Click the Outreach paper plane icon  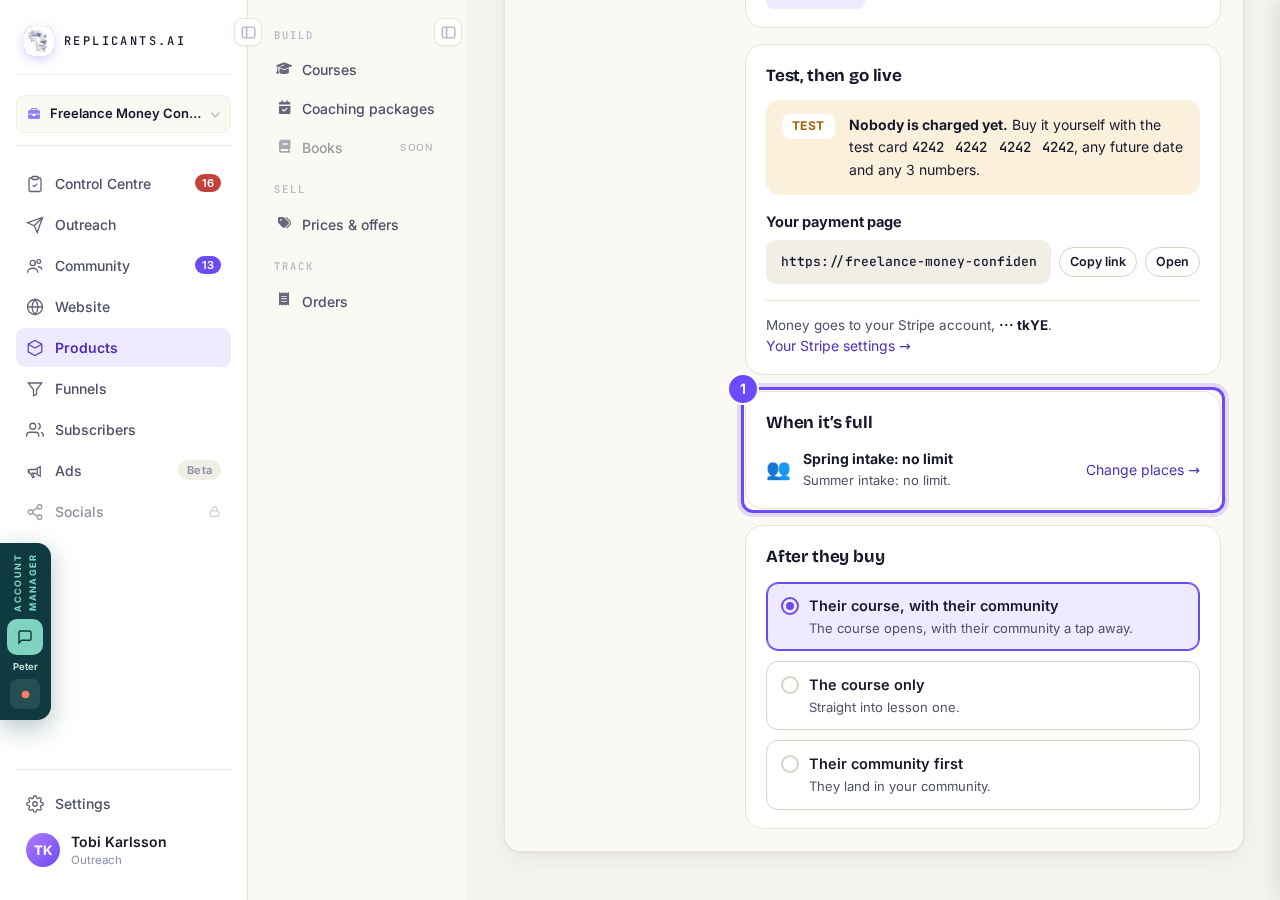click(x=35, y=225)
